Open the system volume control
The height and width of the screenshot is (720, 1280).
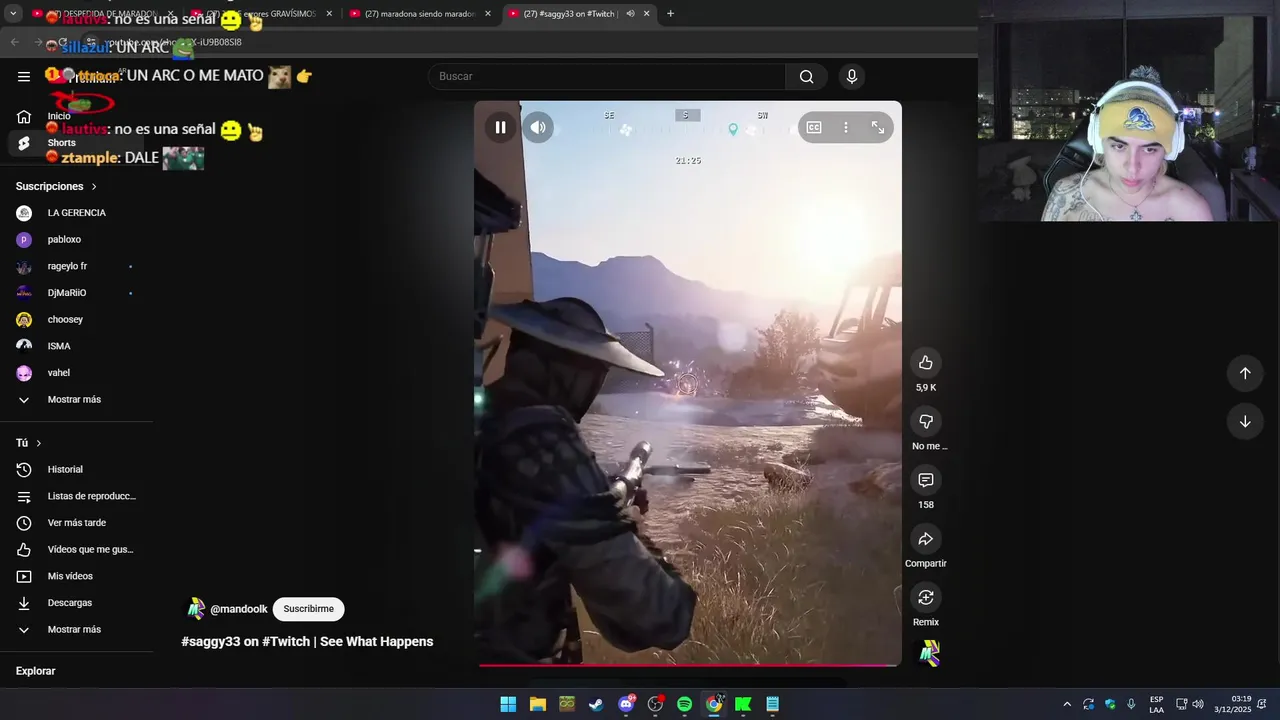[x=1198, y=704]
